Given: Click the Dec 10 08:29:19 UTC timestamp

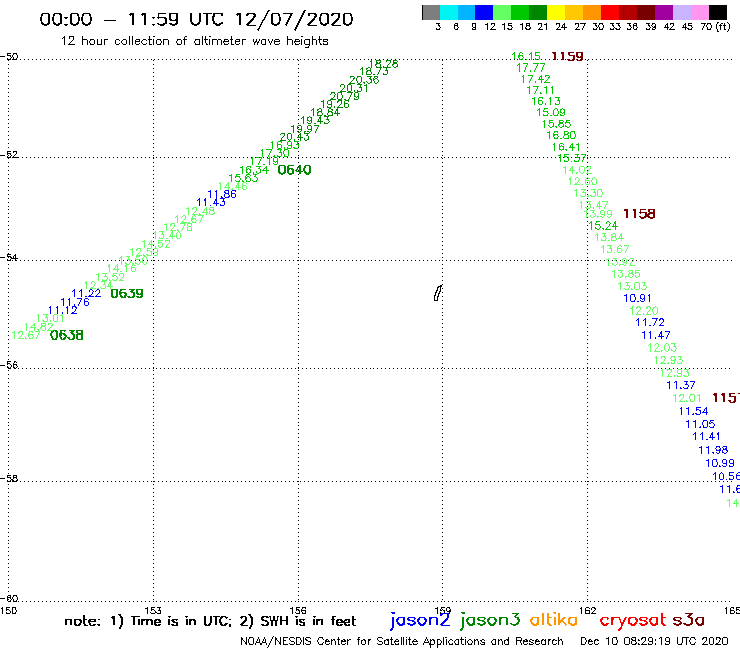Looking at the screenshot, I should pos(654,642).
